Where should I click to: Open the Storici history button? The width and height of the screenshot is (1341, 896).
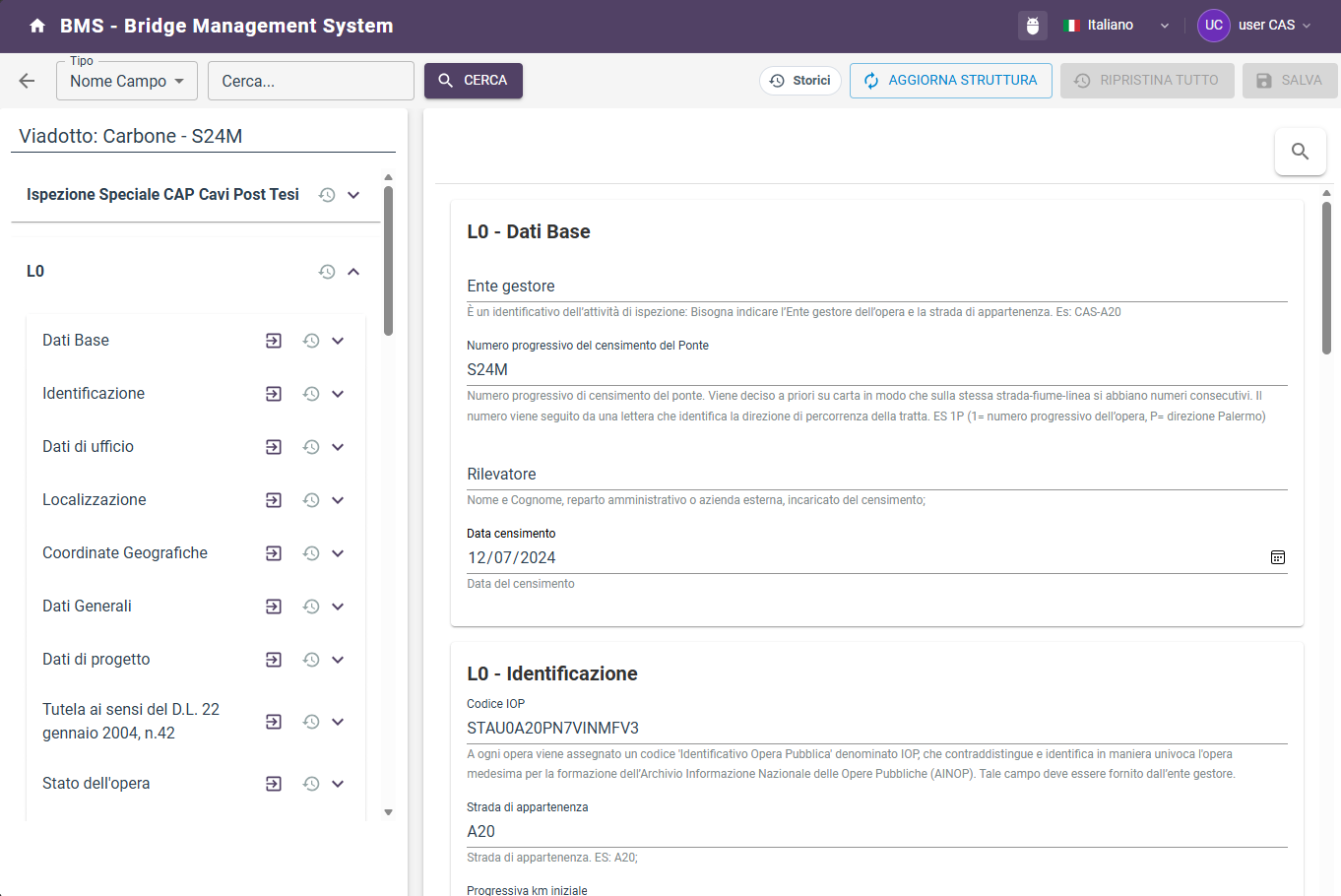click(799, 81)
